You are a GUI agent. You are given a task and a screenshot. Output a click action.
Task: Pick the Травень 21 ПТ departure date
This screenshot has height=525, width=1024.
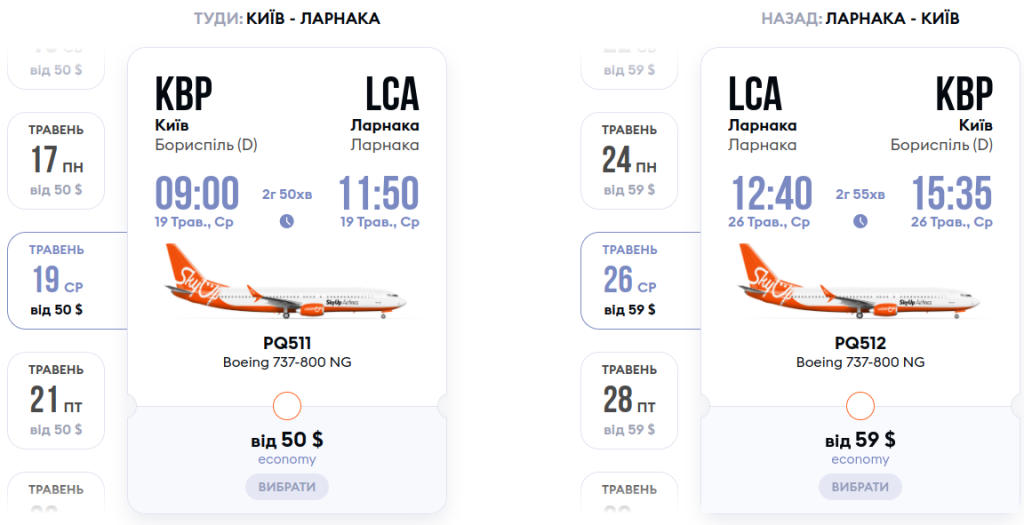(x=56, y=400)
